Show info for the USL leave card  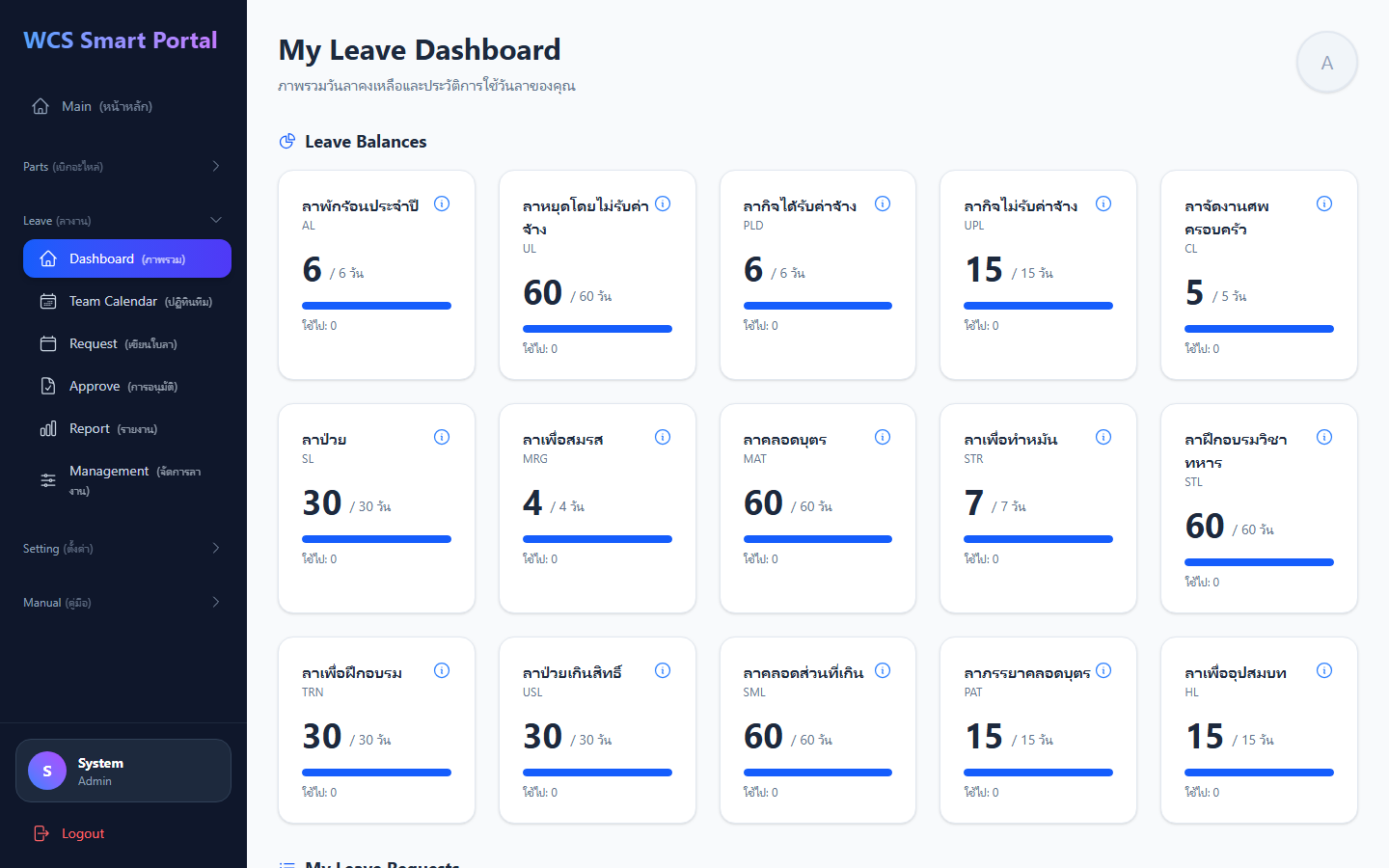click(663, 670)
